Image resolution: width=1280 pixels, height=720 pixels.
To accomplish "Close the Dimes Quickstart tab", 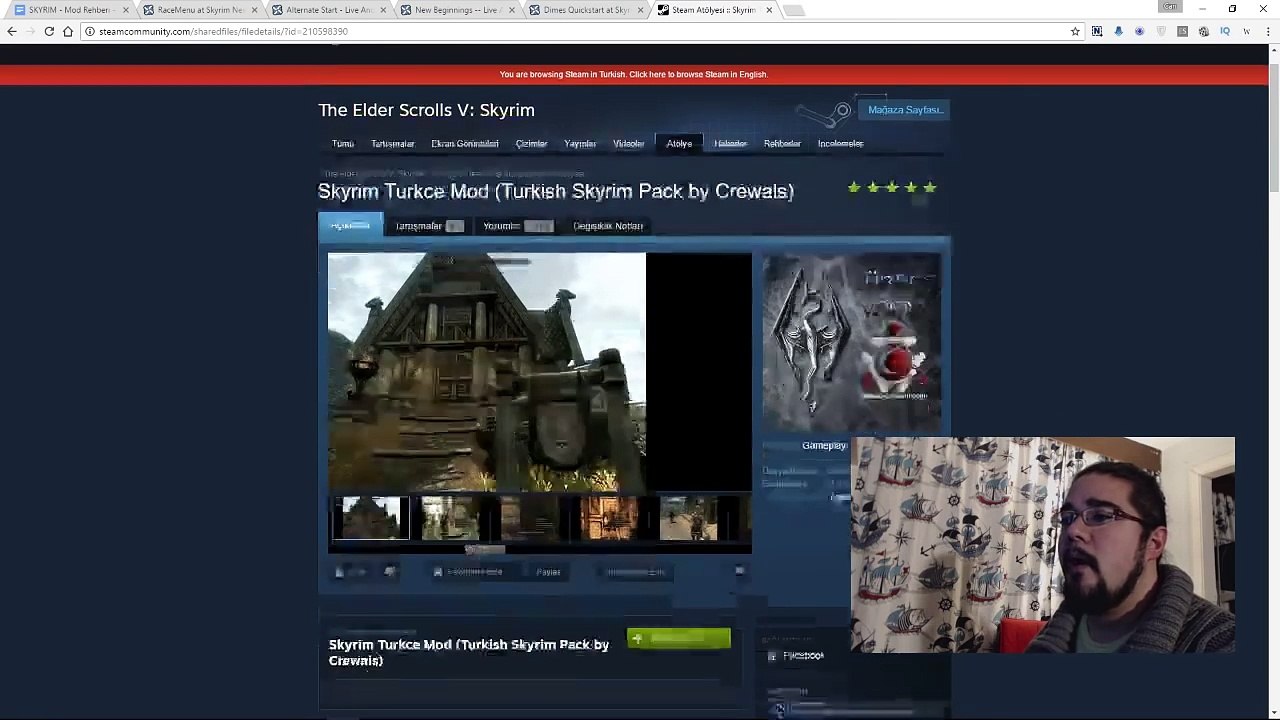I will [640, 10].
